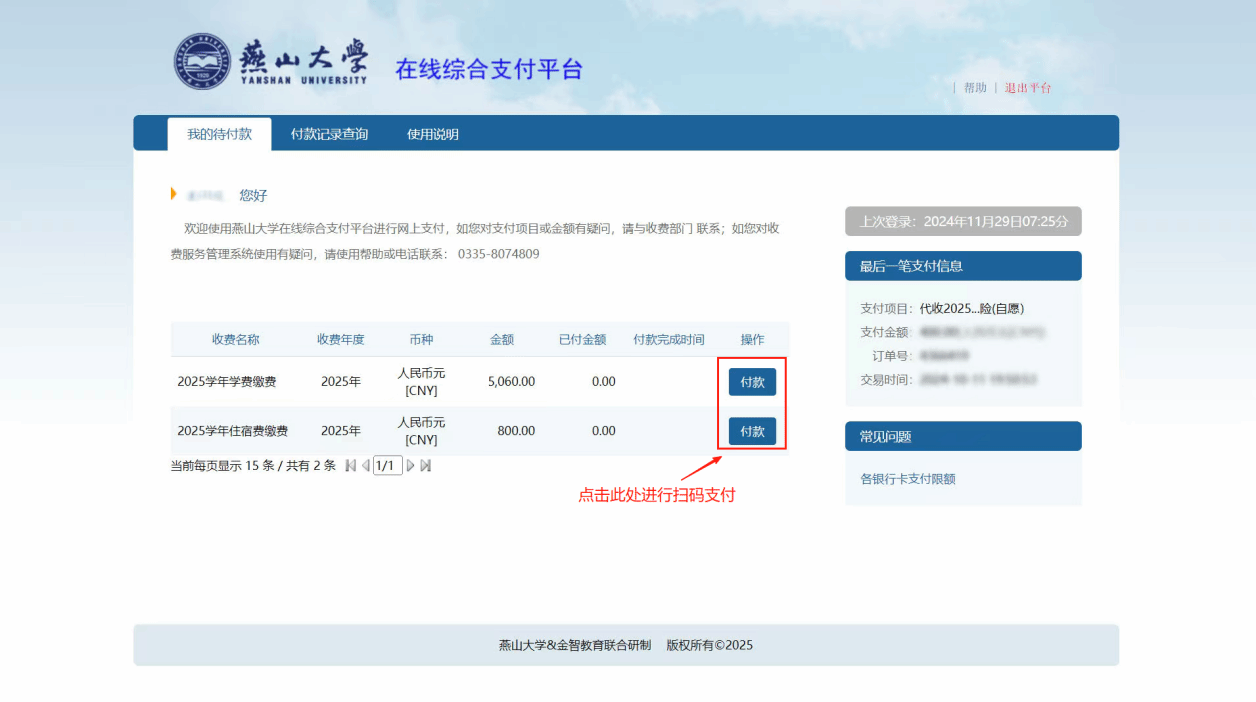Screen dimensions: 1256x702
Task: Switch to the 我的待付款 tab
Action: point(219,134)
